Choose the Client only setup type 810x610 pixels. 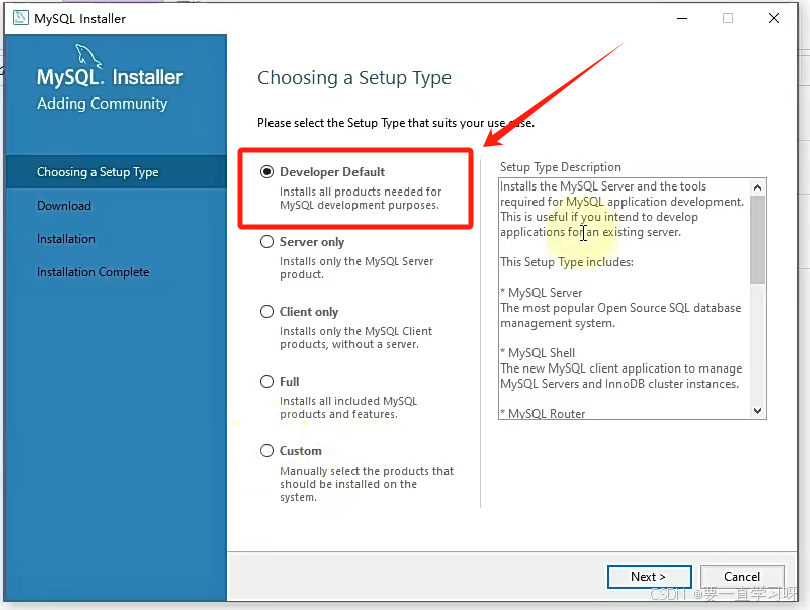tap(267, 311)
